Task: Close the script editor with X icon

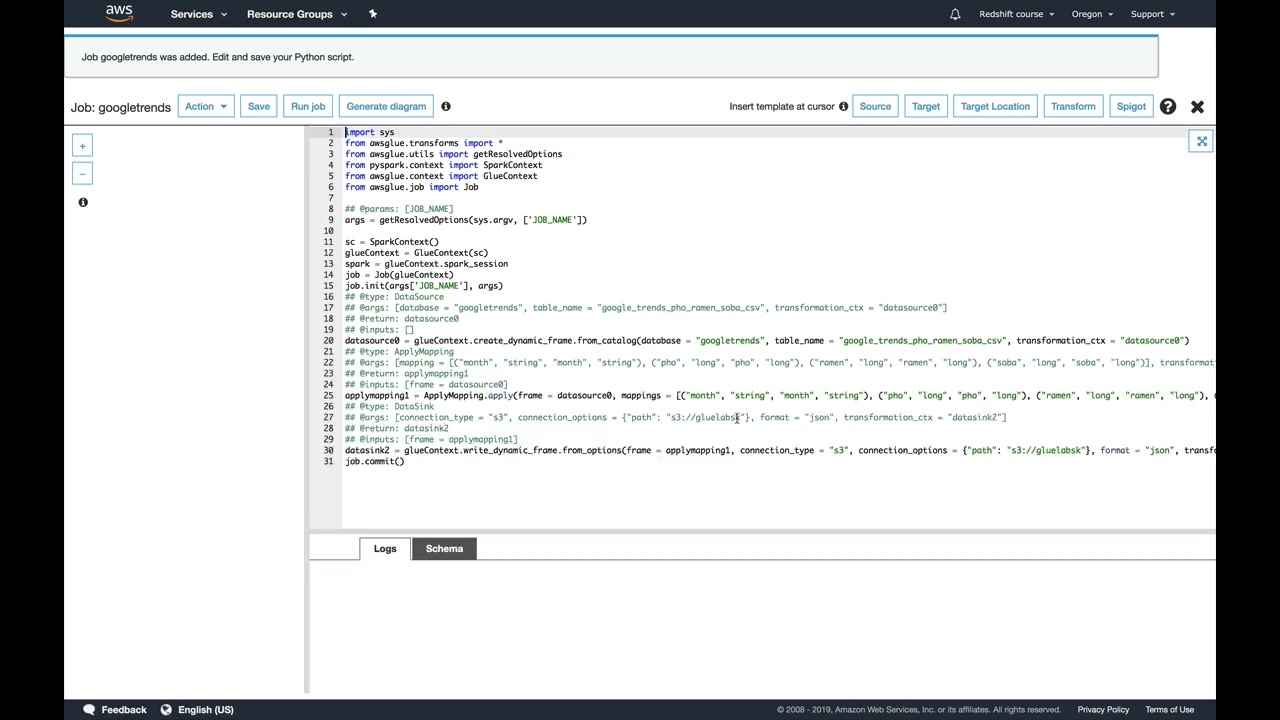Action: [x=1197, y=106]
